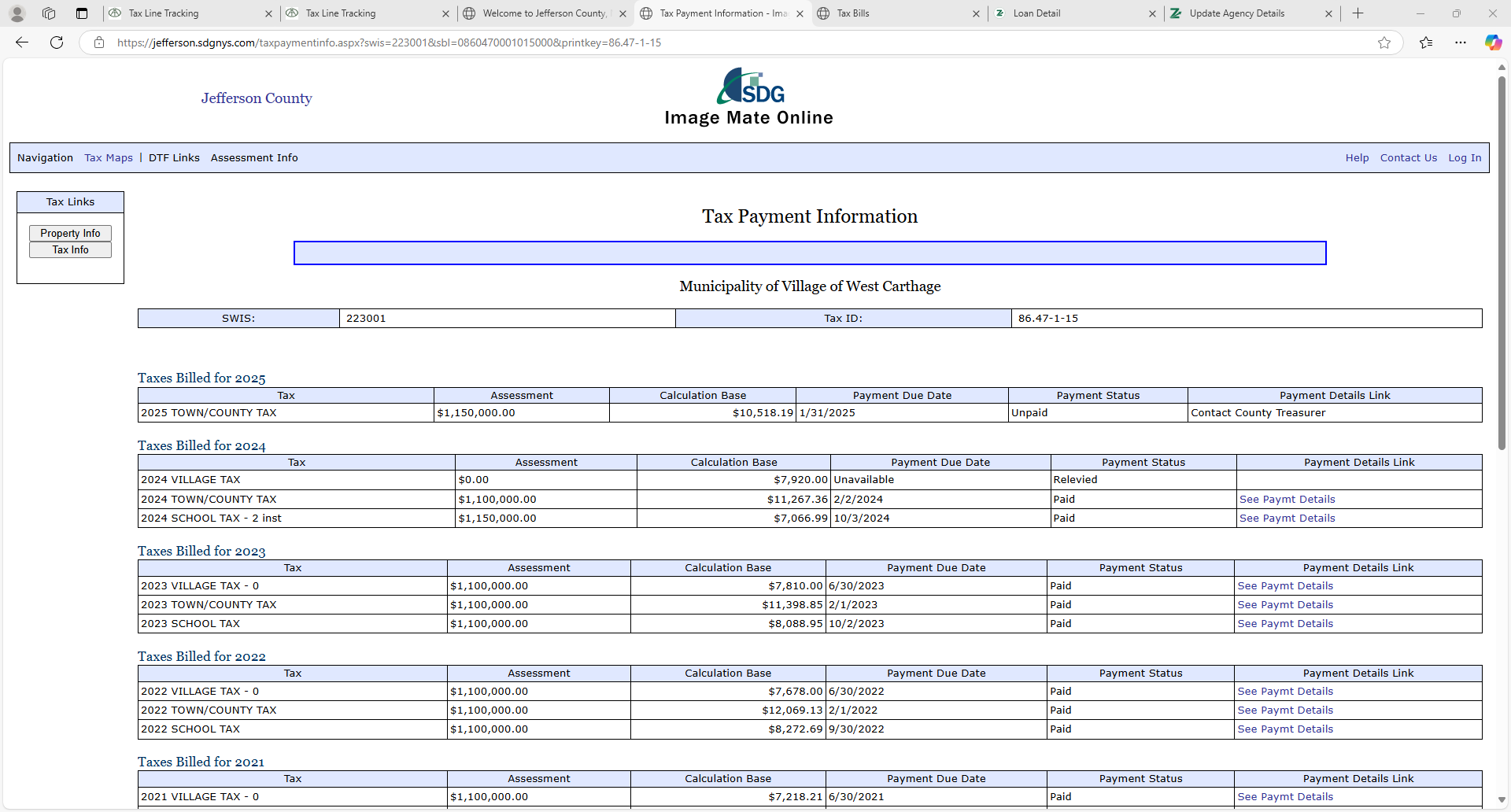Viewport: 1511px width, 812px height.
Task: Click the SDG Image Mate logo
Action: coord(750,87)
